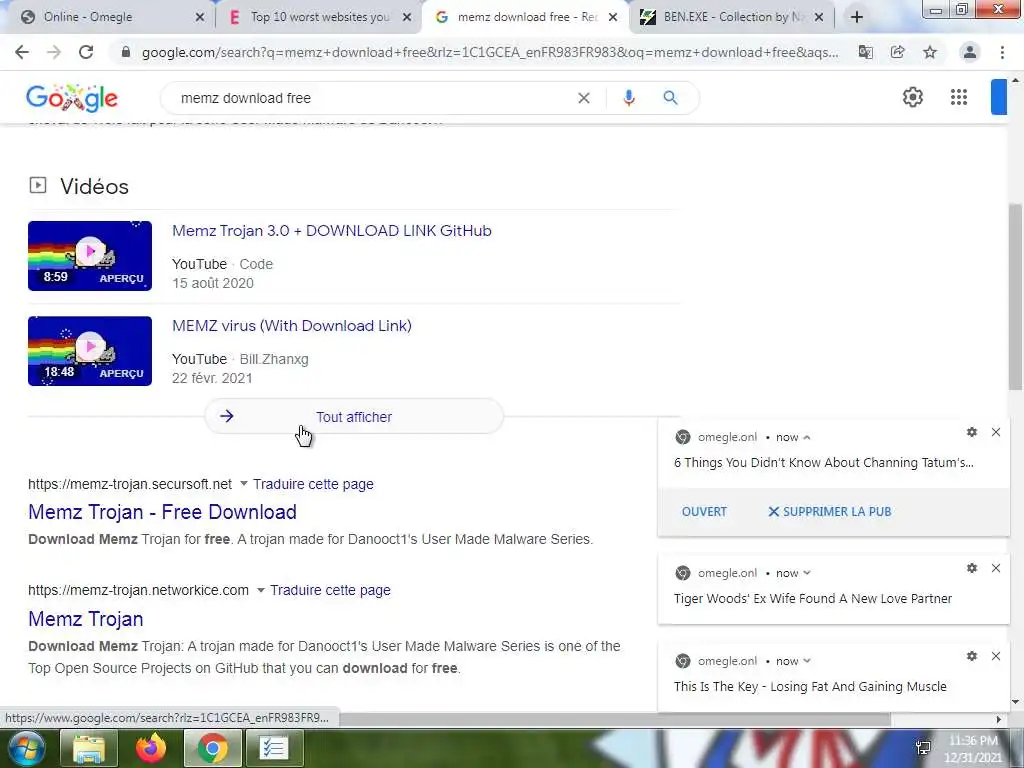
Task: Open Memz Trojan 3.0 + DOWNLOAD LINK GitHub
Action: (332, 231)
